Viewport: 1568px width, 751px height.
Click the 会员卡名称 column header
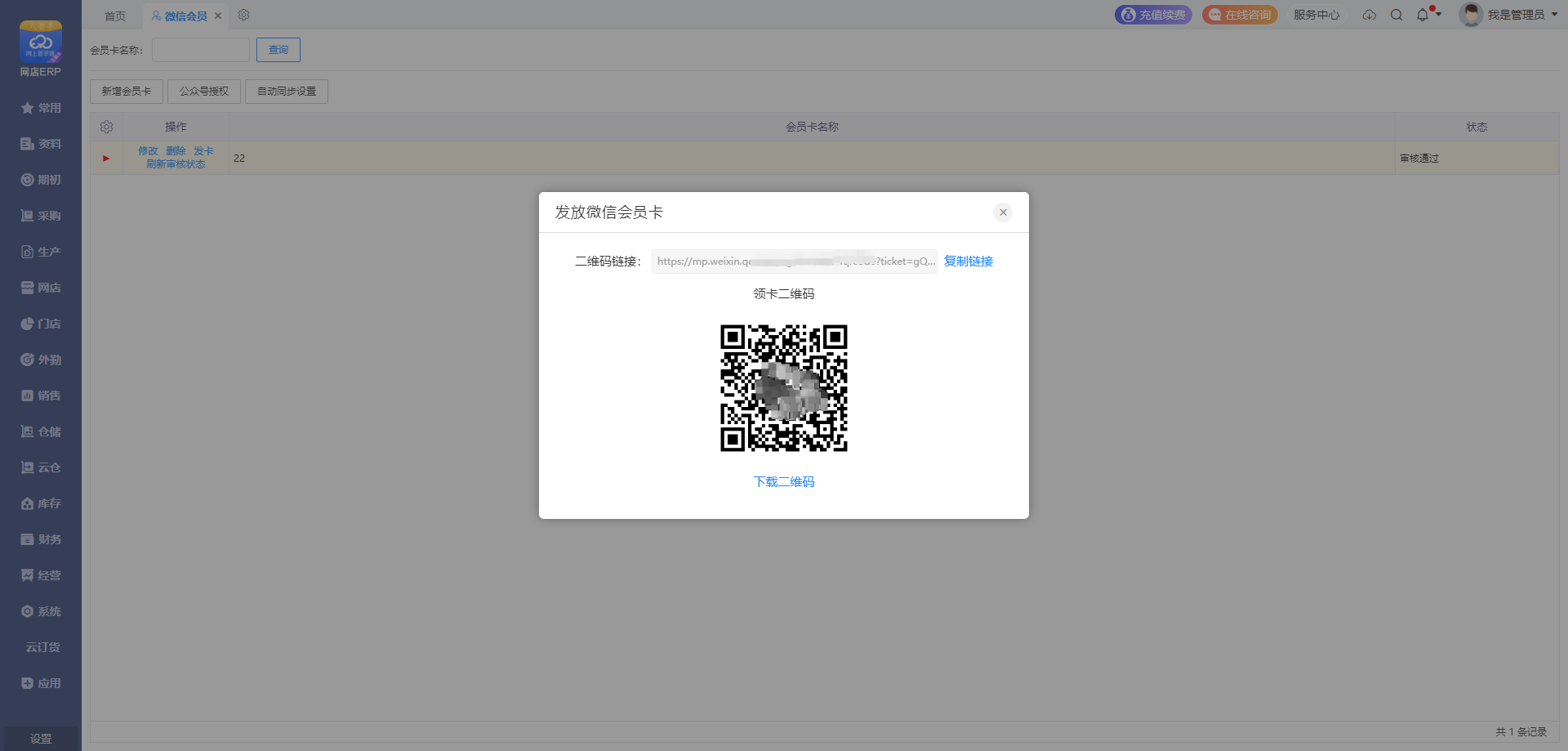[x=812, y=127]
